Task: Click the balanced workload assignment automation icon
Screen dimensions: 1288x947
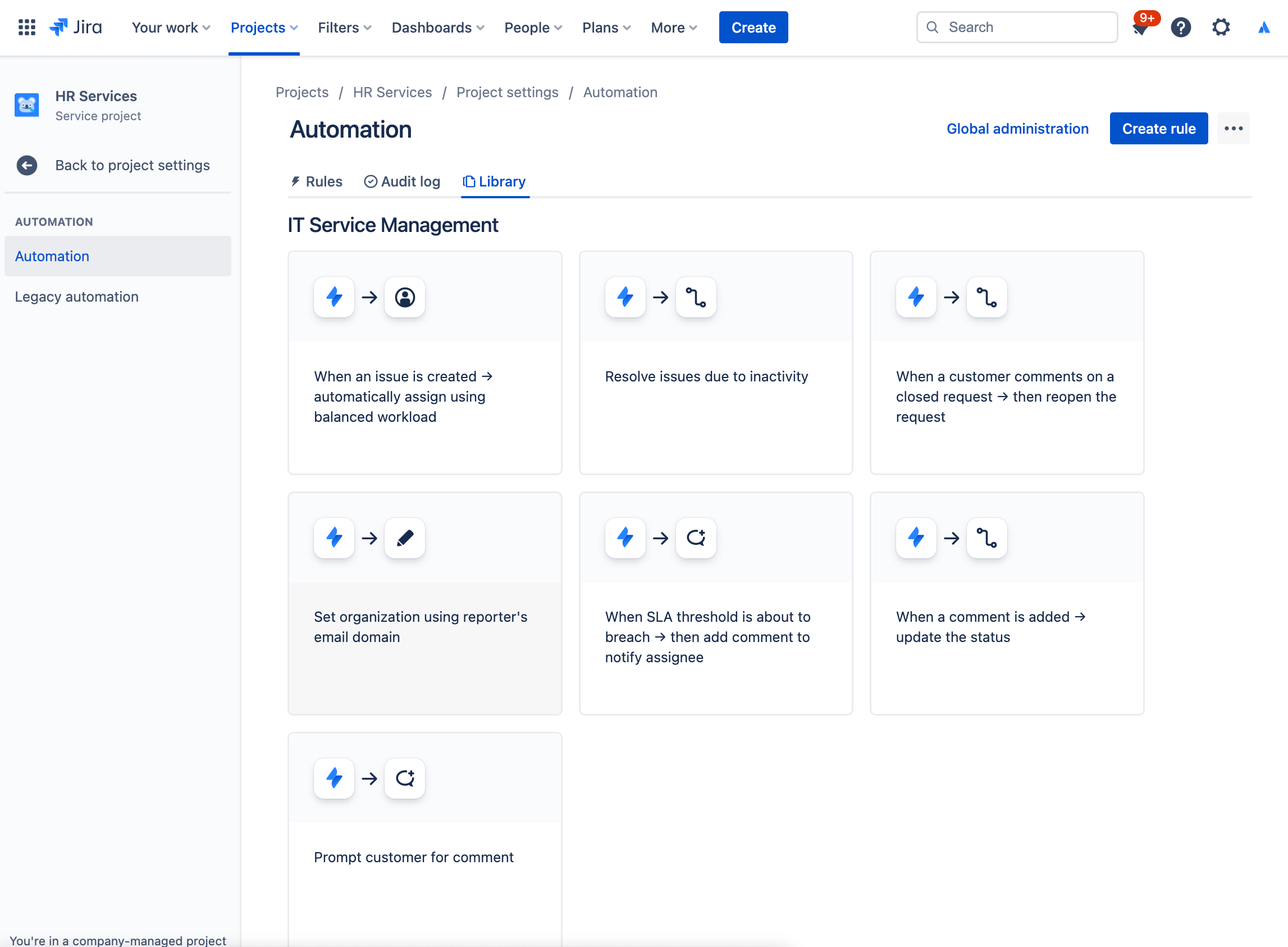Action: pyautogui.click(x=404, y=297)
